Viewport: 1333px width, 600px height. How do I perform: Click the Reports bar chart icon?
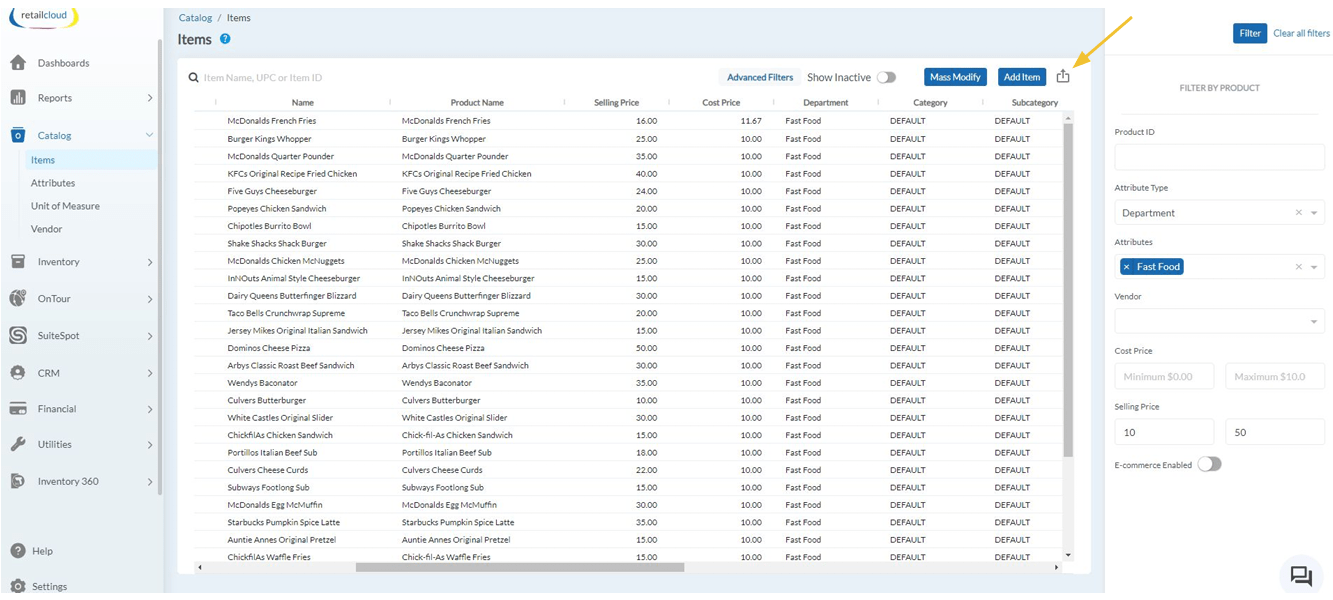[18, 98]
